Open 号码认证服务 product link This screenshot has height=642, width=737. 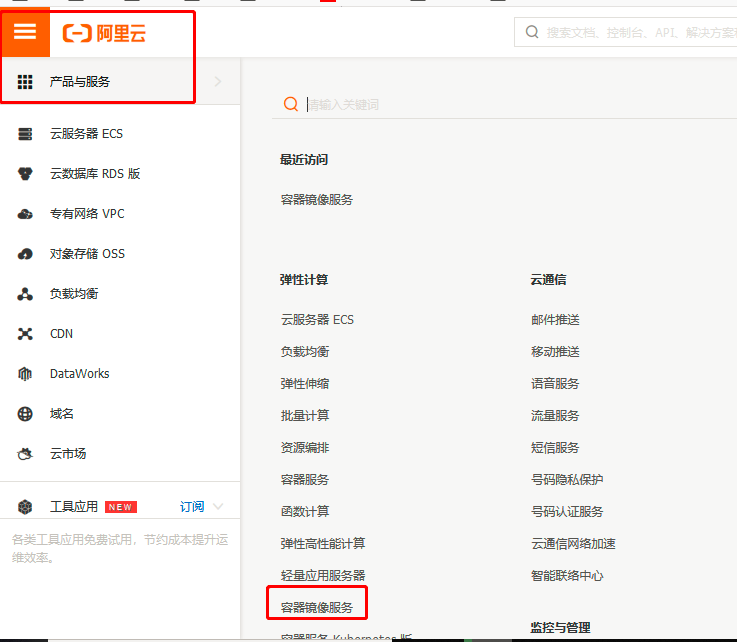[567, 511]
